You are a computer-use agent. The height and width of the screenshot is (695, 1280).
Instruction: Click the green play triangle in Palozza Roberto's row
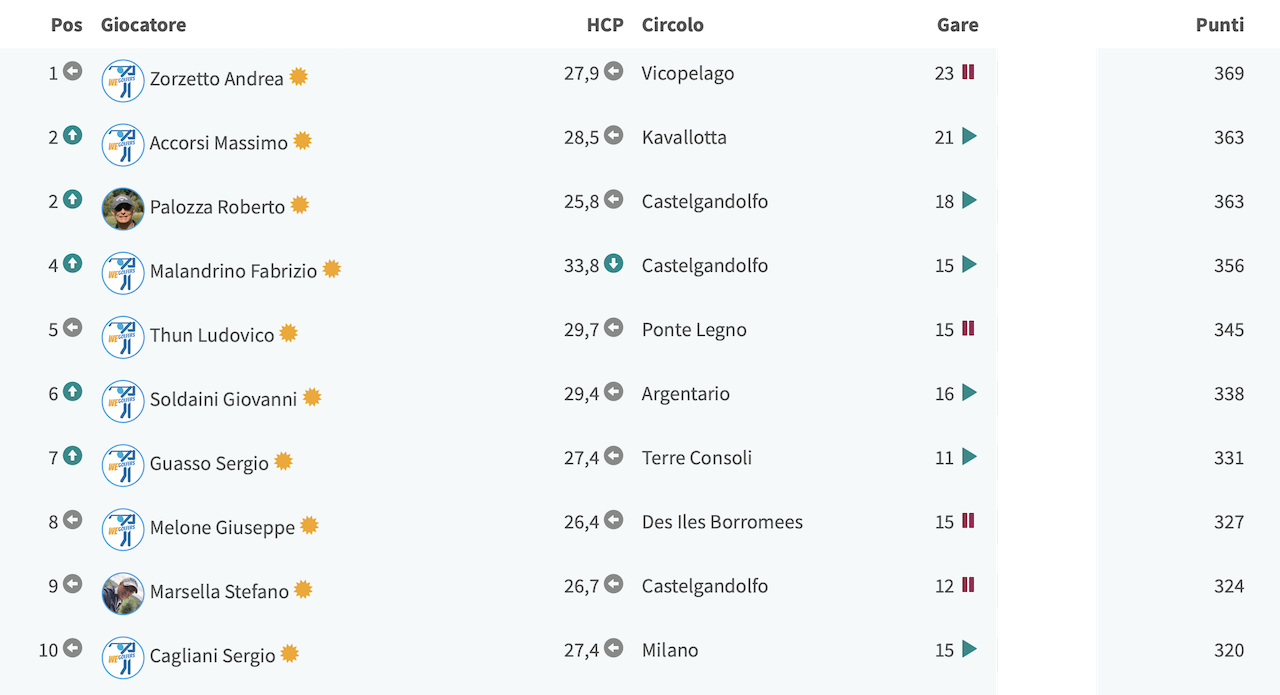coord(969,201)
